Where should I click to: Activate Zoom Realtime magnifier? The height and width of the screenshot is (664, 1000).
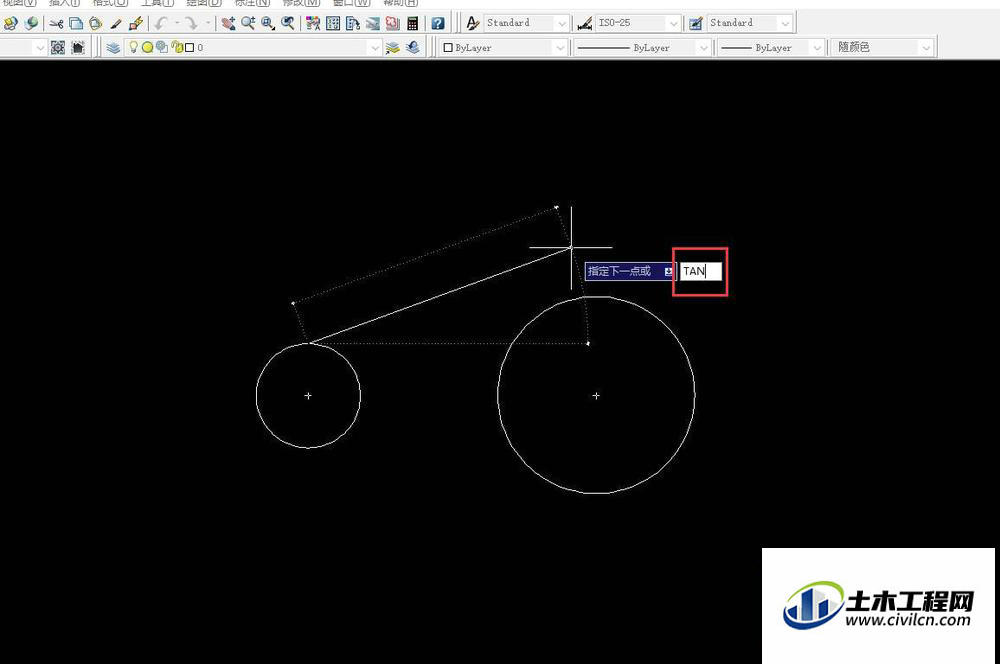click(248, 24)
